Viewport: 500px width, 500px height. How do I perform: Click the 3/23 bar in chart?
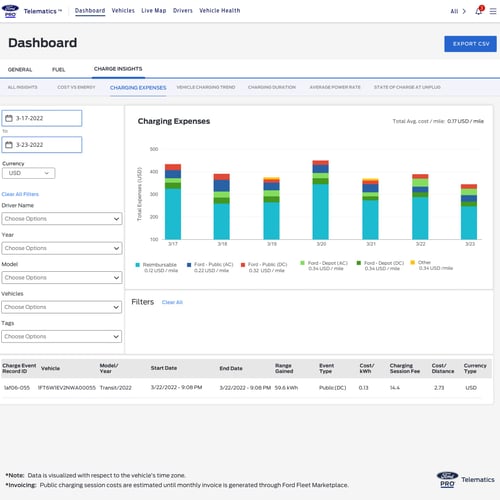click(x=469, y=212)
